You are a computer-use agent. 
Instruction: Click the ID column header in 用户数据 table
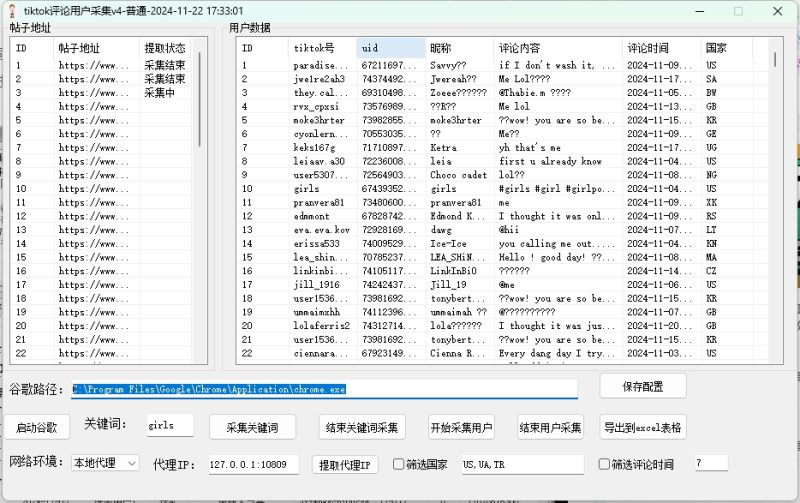[x=263, y=48]
